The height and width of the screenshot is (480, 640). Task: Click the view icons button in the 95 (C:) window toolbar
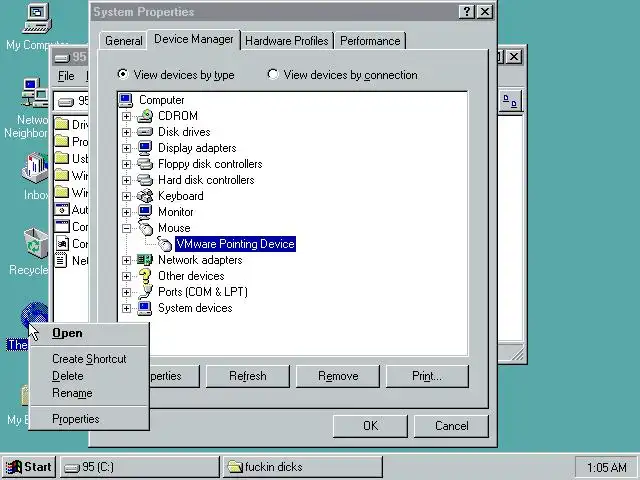[x=510, y=100]
